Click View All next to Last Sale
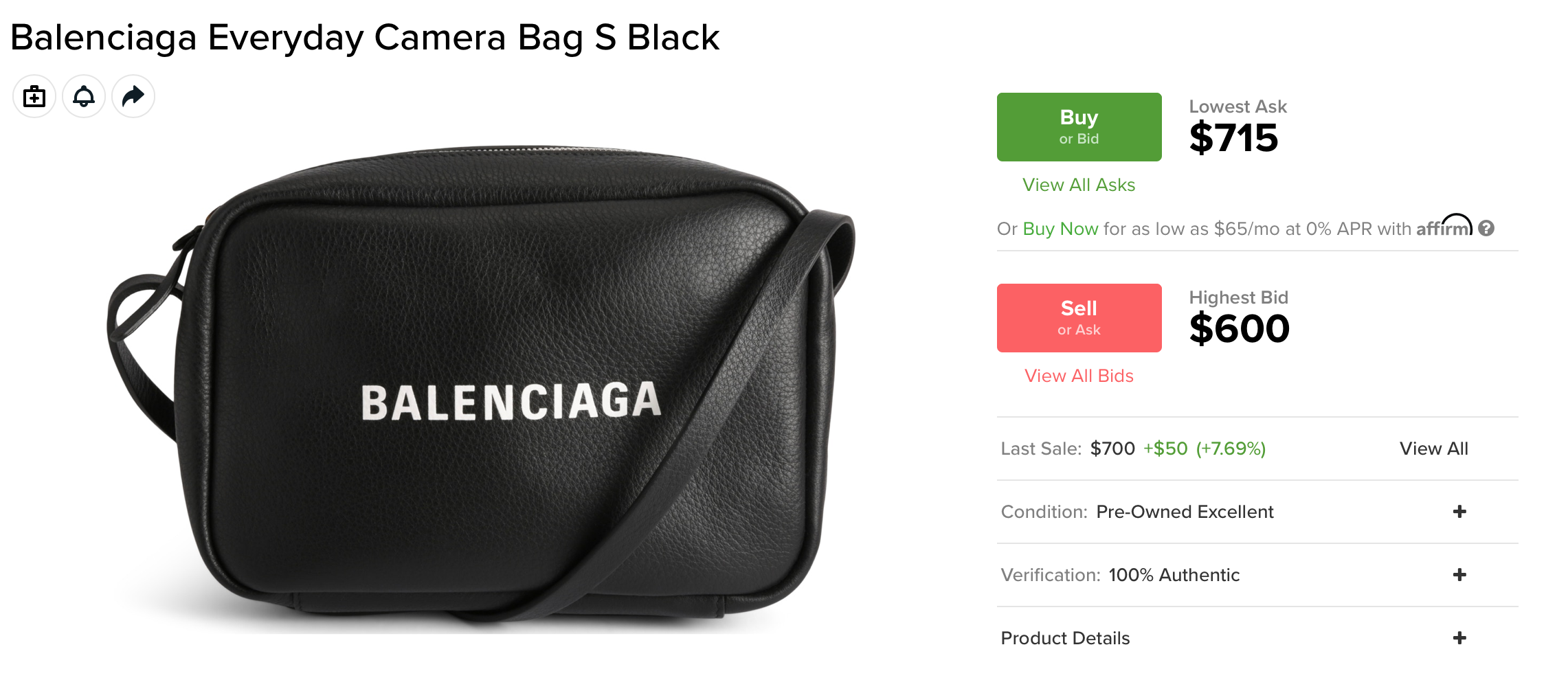1568x680 pixels. point(1434,449)
